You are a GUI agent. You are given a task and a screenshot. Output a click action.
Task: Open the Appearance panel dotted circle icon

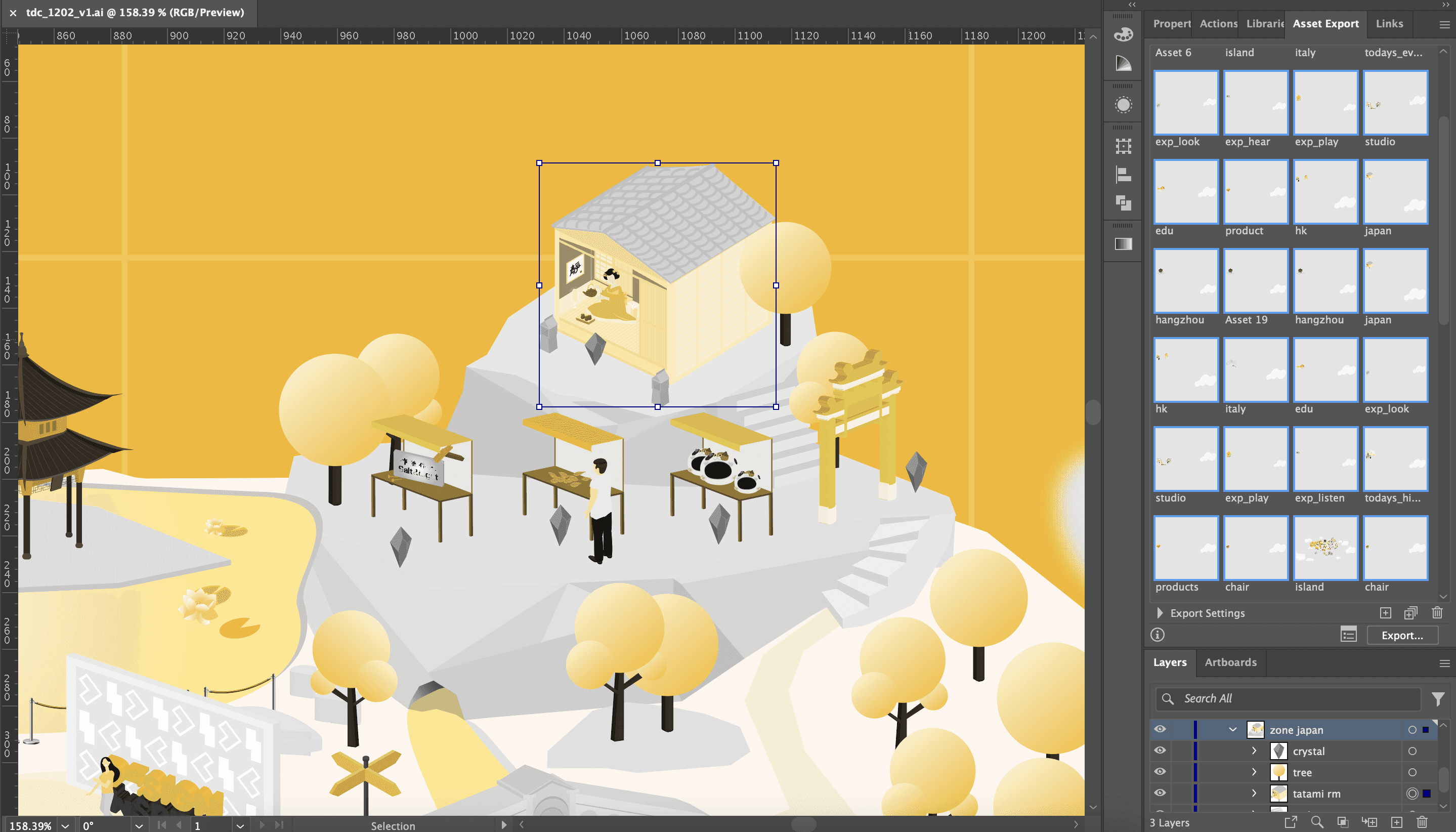(x=1123, y=105)
